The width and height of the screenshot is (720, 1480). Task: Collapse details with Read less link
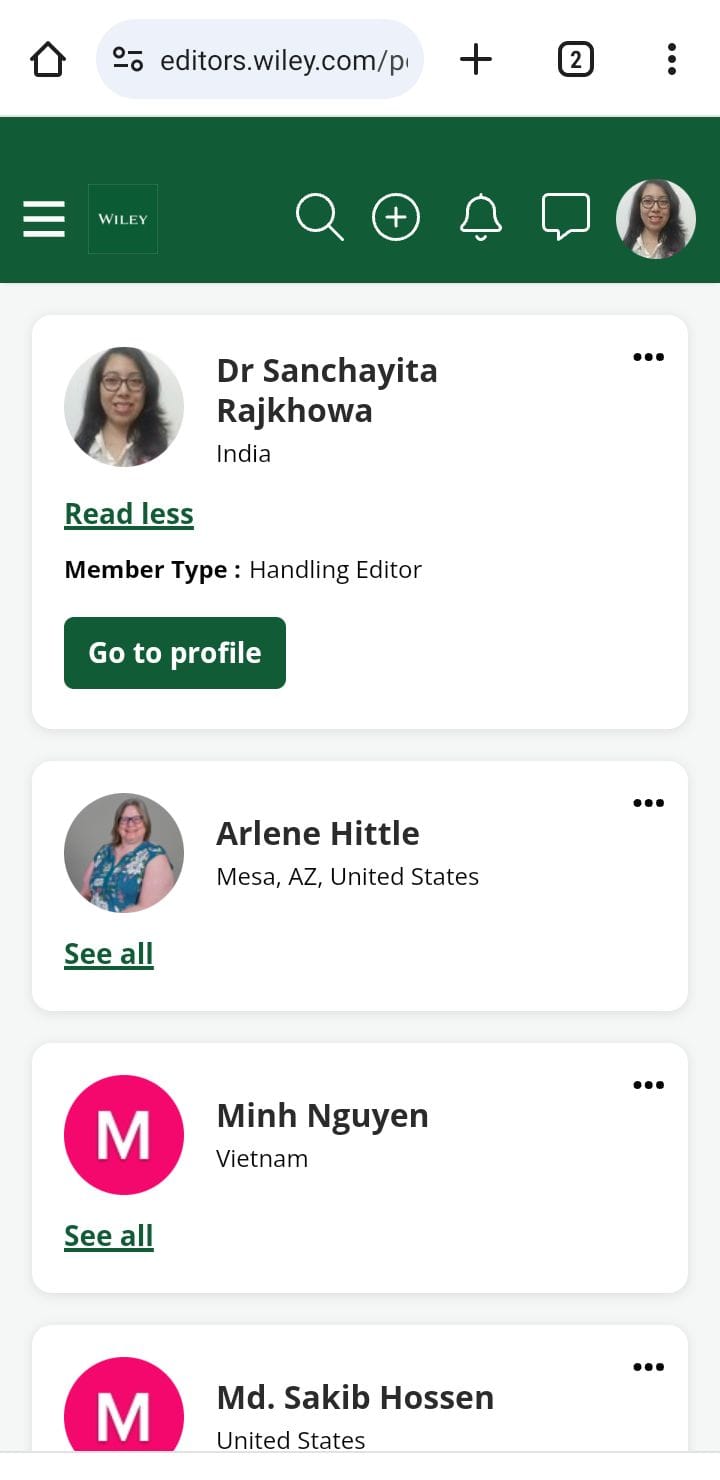tap(129, 514)
